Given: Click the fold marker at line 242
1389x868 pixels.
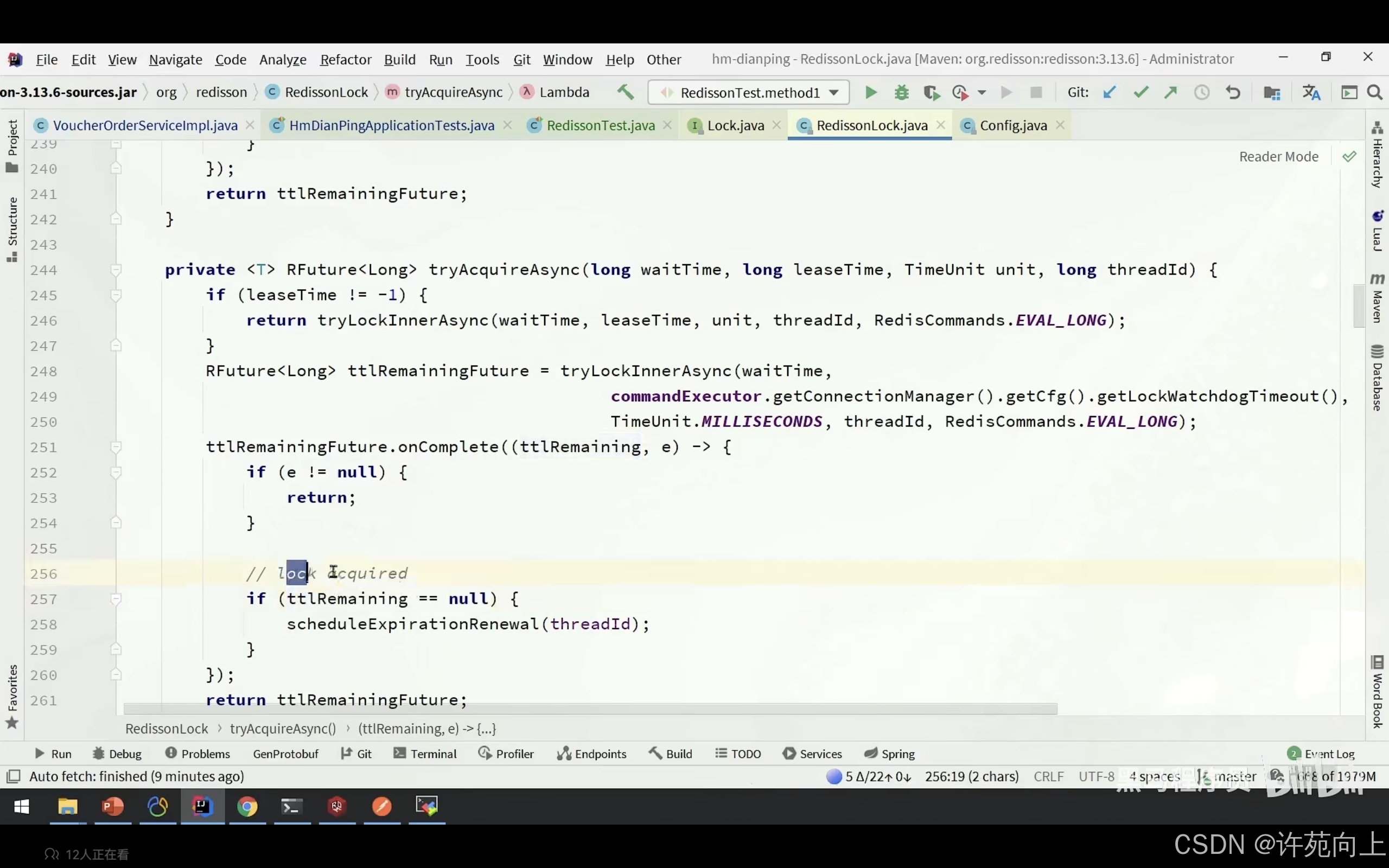Looking at the screenshot, I should click(x=116, y=219).
